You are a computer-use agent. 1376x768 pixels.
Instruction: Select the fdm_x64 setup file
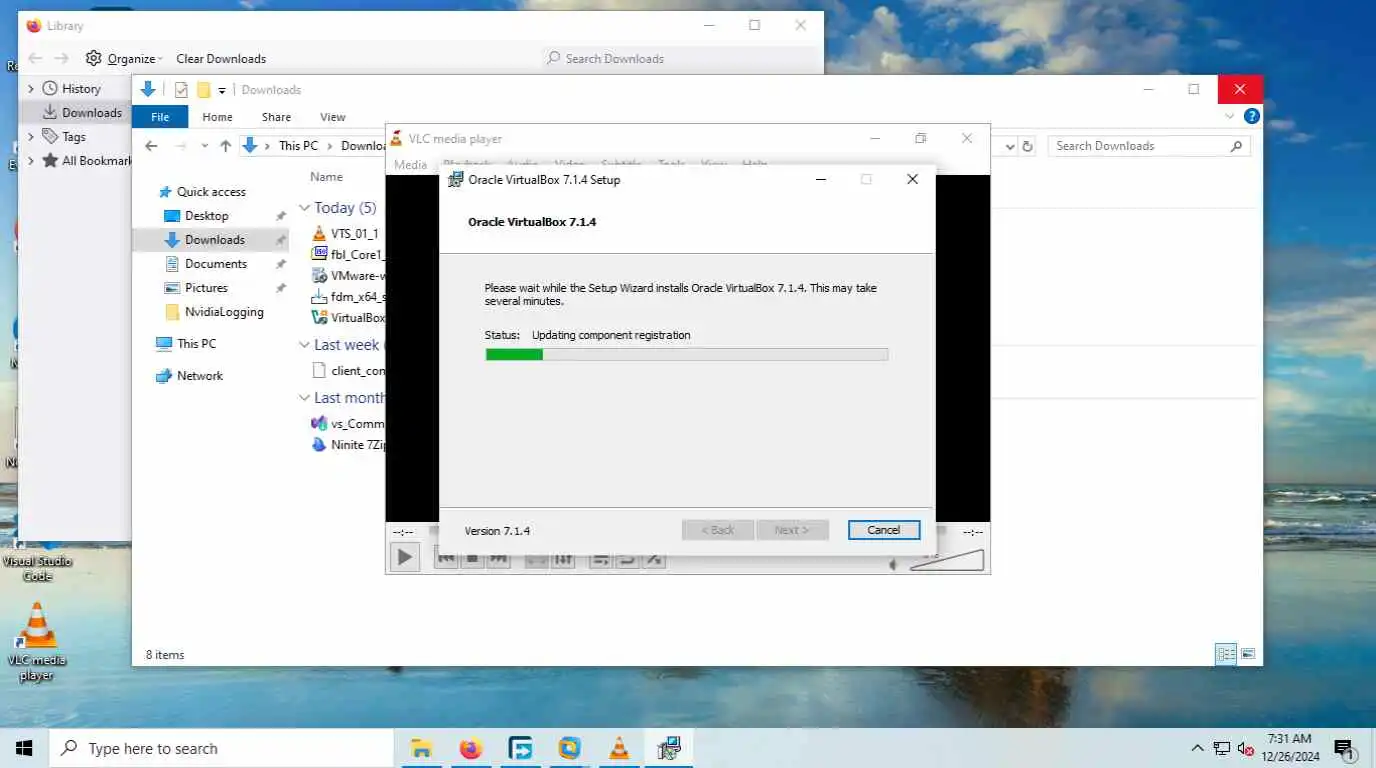click(x=348, y=297)
